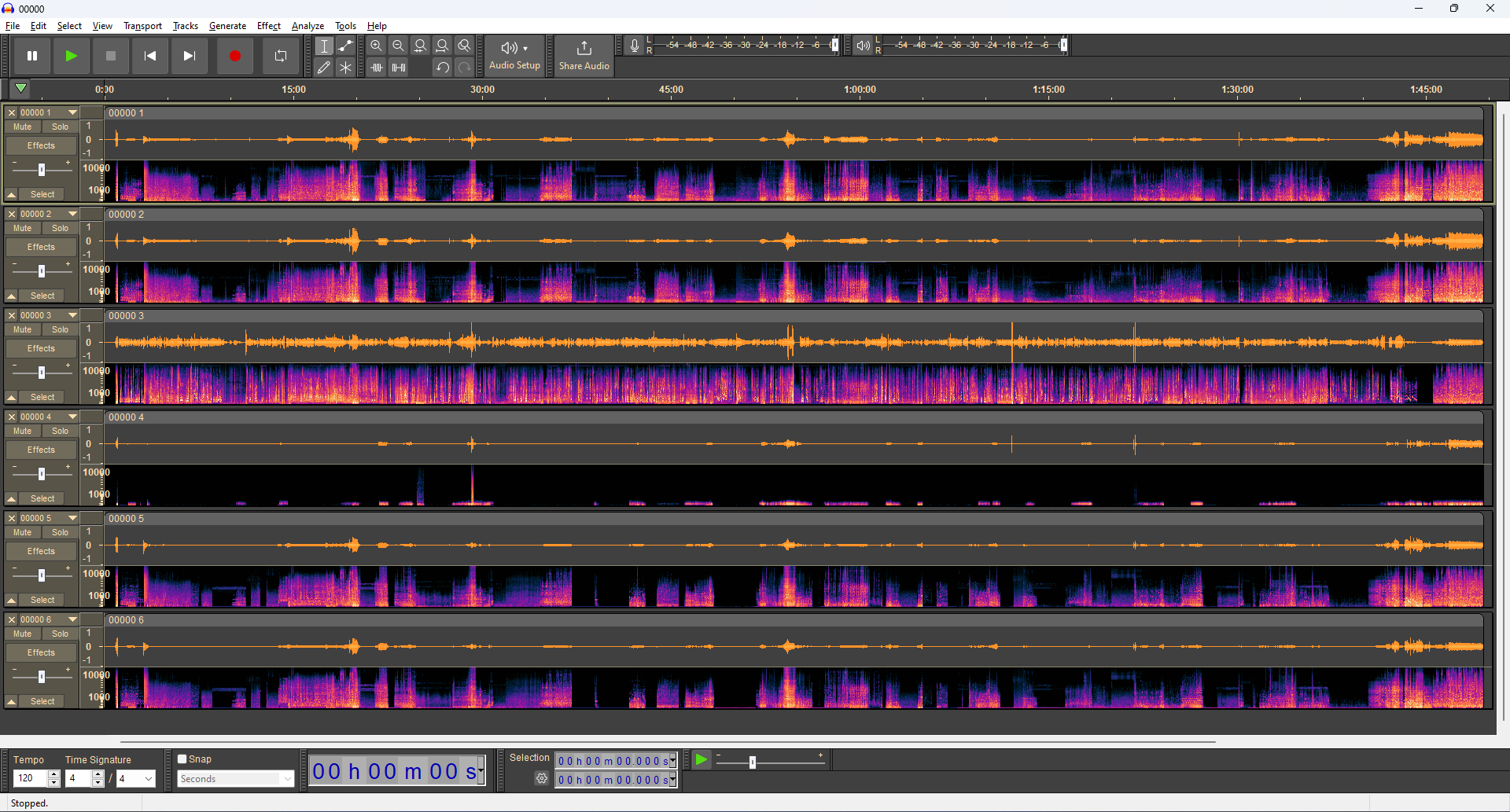Click the Zoom Toggle icon
The height and width of the screenshot is (812, 1510).
465,46
